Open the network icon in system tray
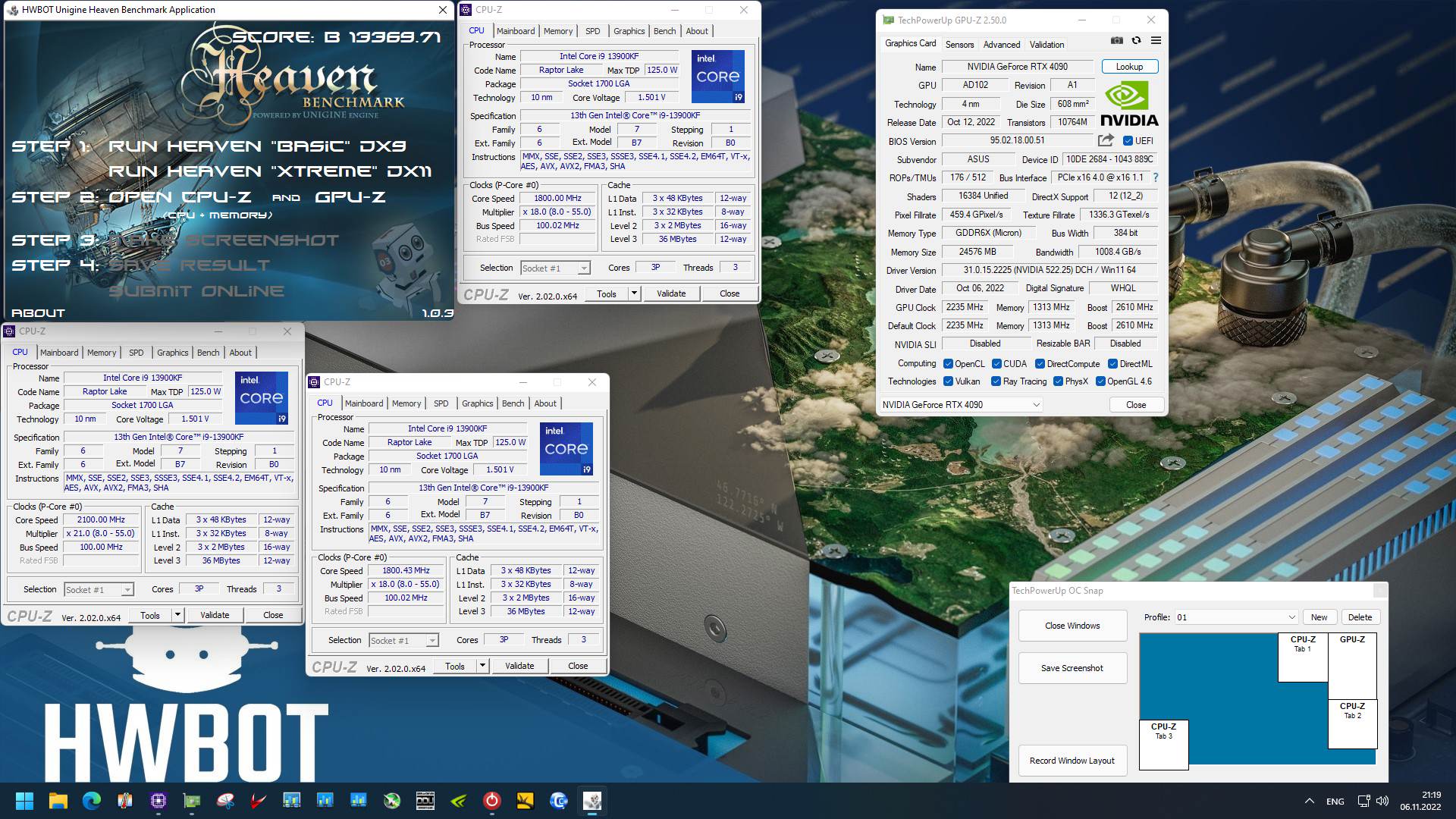1456x819 pixels. (x=1363, y=801)
